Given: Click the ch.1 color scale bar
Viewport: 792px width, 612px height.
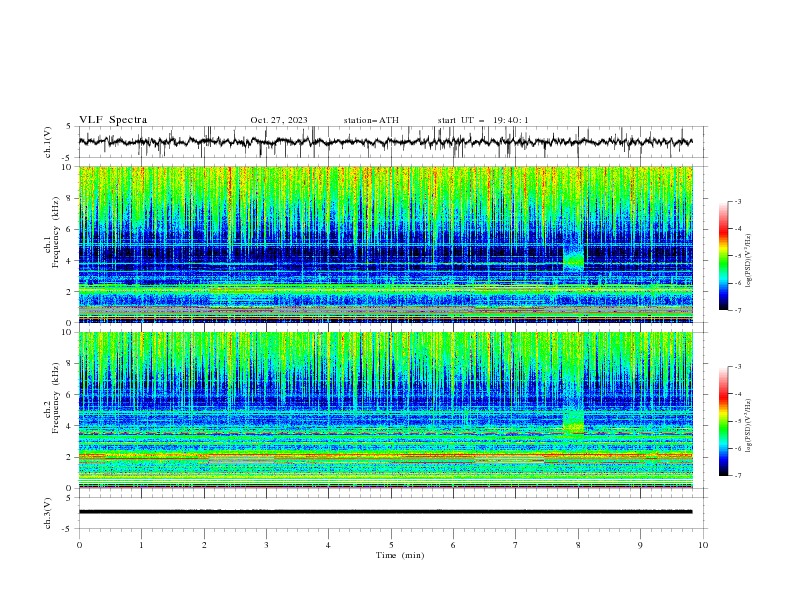Looking at the screenshot, I should click(724, 256).
